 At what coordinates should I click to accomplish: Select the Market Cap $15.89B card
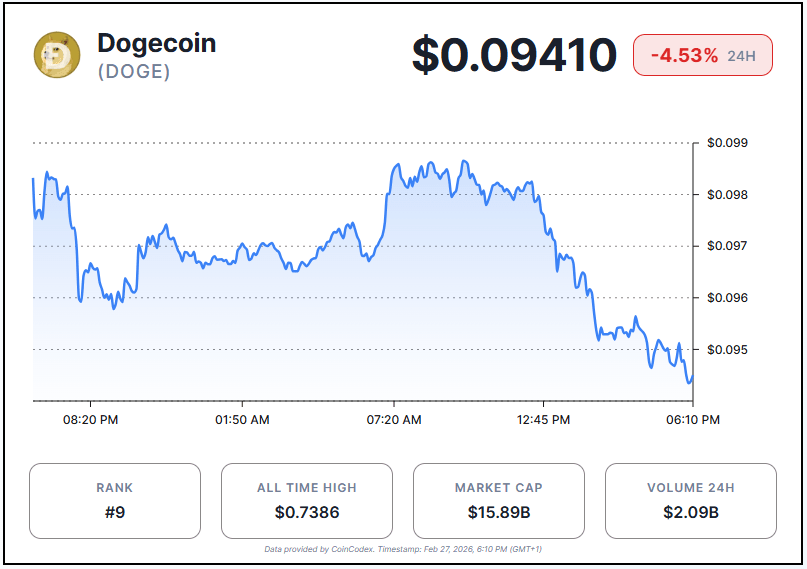coord(499,501)
